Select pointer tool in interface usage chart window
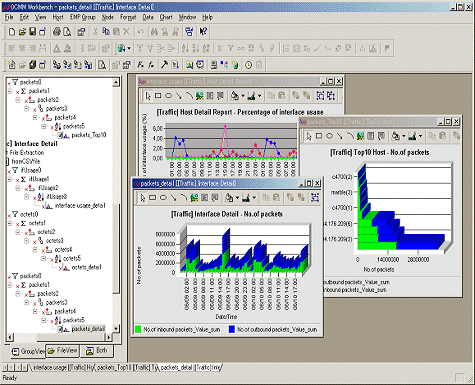 148,96
